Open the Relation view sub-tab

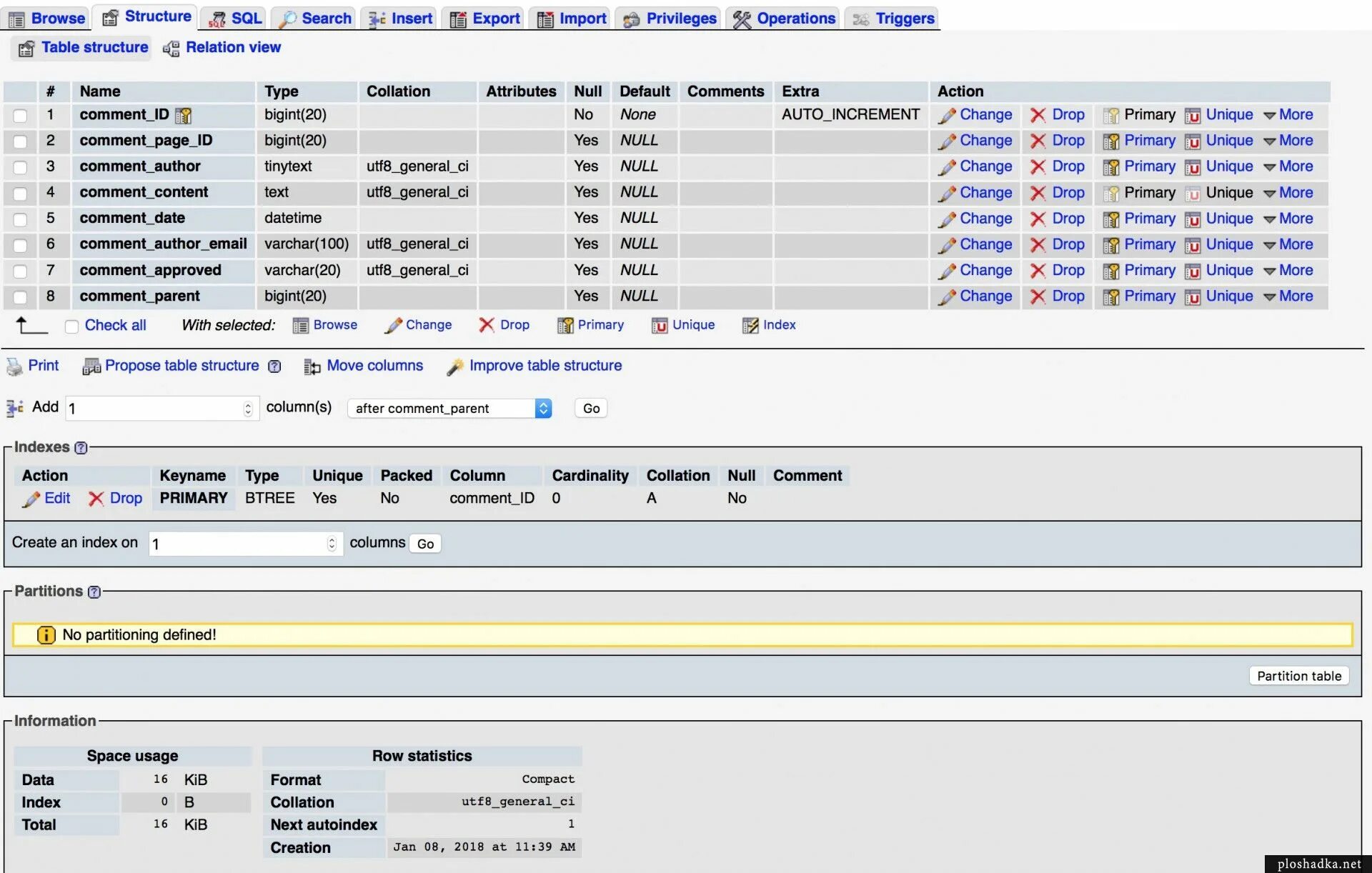[x=222, y=48]
